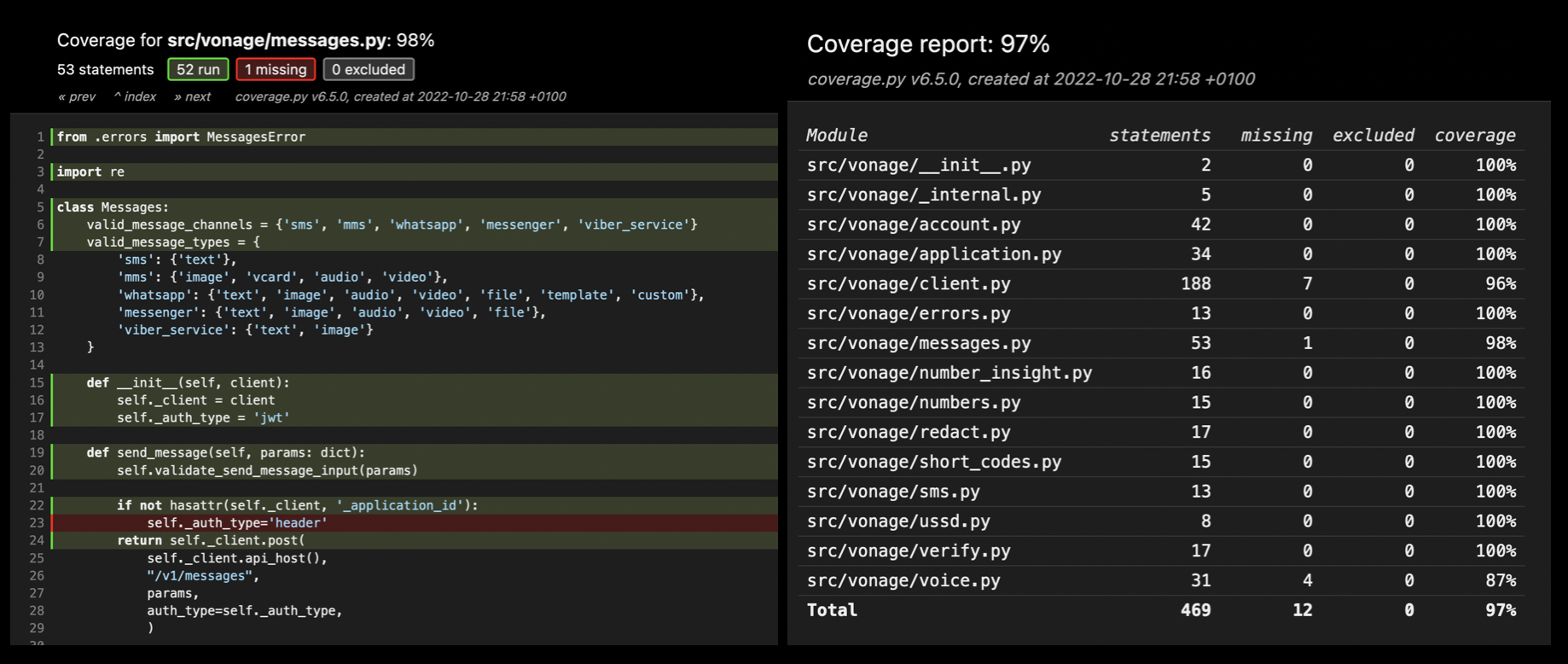Open src/vonage/_internal.py module link

click(924, 195)
